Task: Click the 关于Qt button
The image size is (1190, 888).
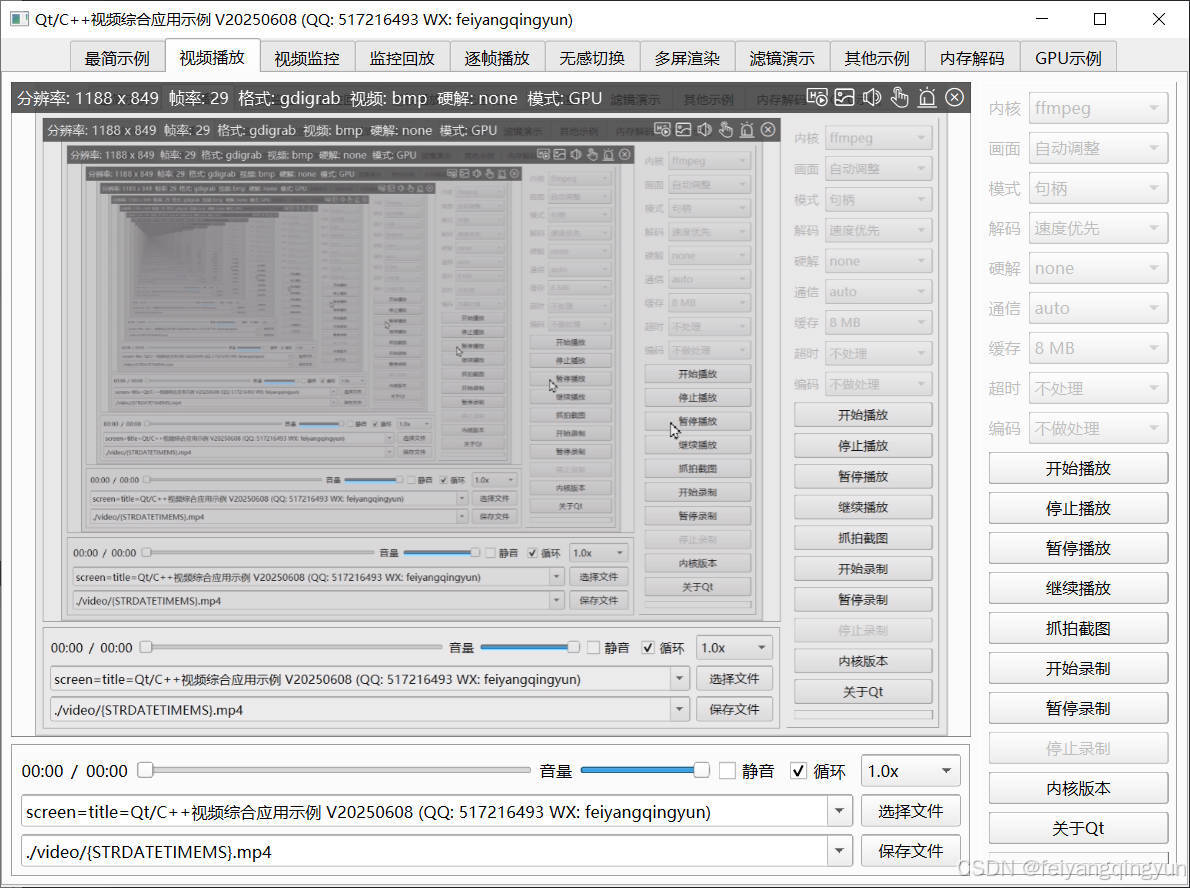Action: pyautogui.click(x=1078, y=828)
